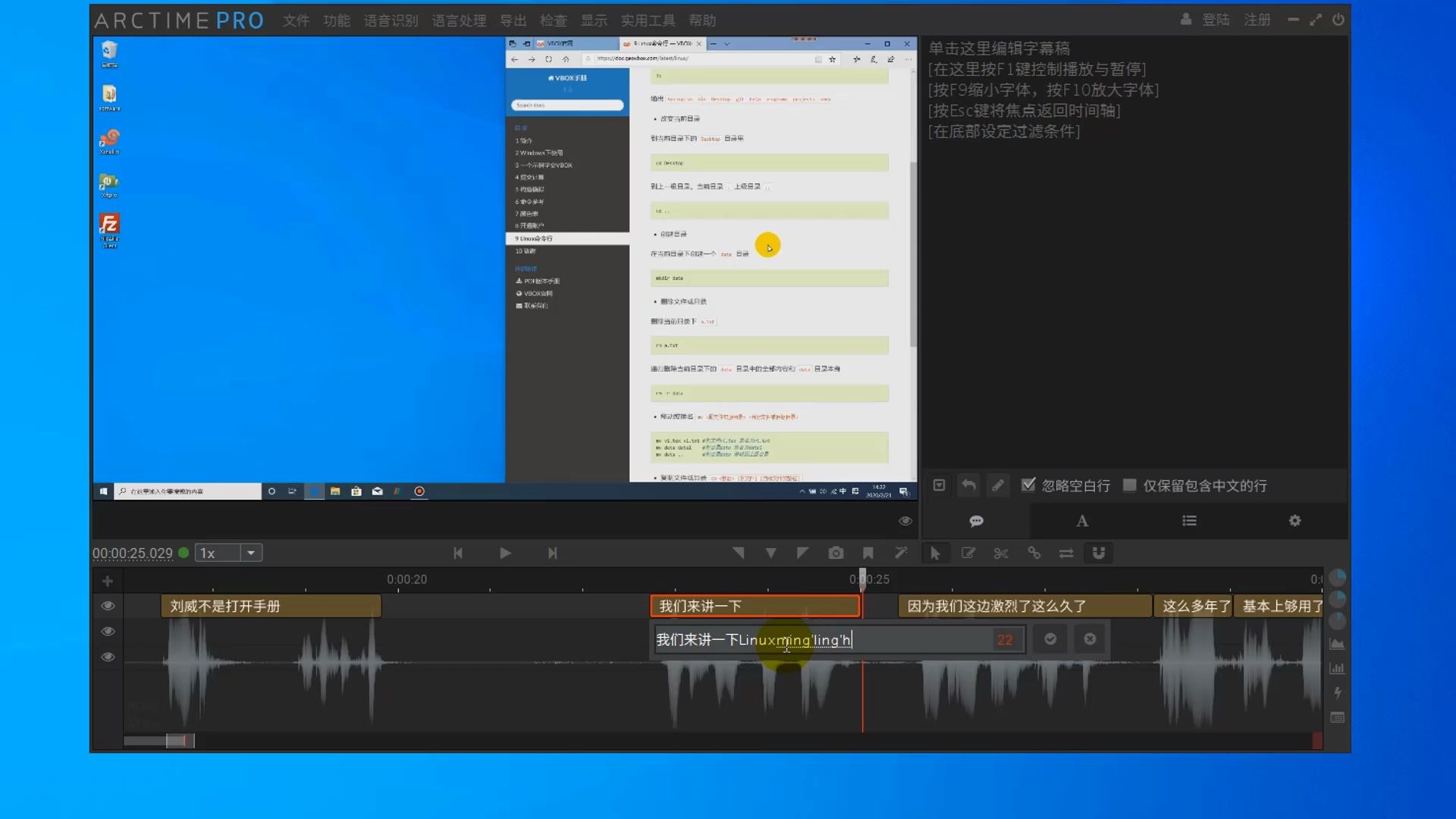Click the 登陆 login link
1456x819 pixels.
1216,20
